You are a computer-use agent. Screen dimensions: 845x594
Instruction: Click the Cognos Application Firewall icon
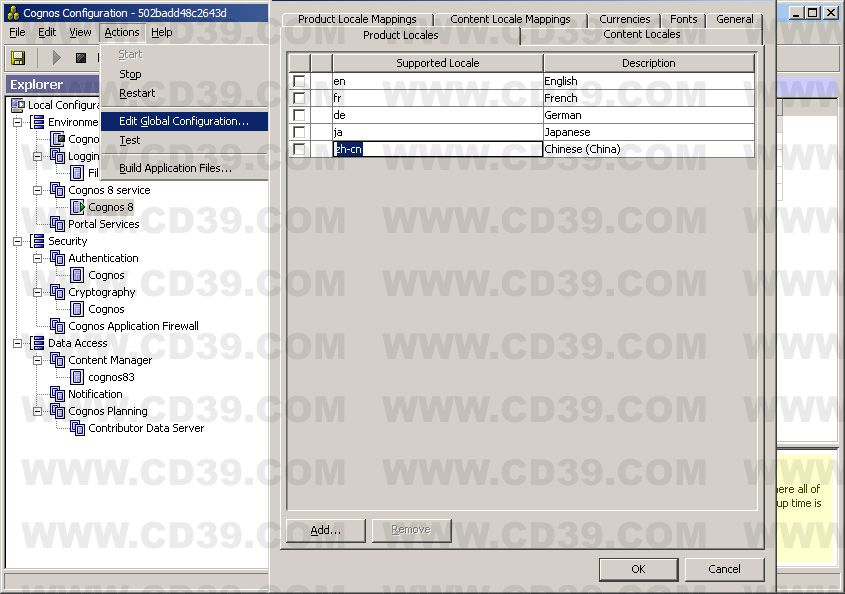click(58, 326)
